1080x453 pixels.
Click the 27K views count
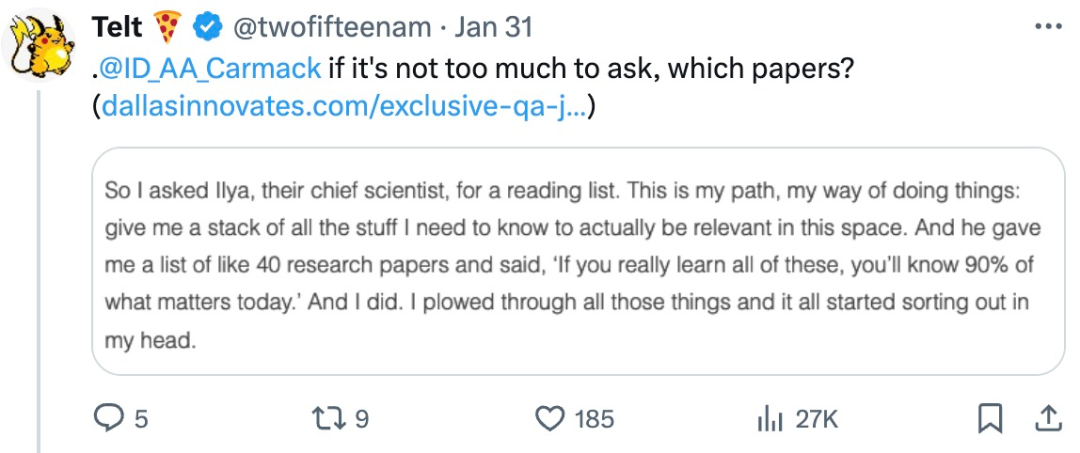pos(817,419)
